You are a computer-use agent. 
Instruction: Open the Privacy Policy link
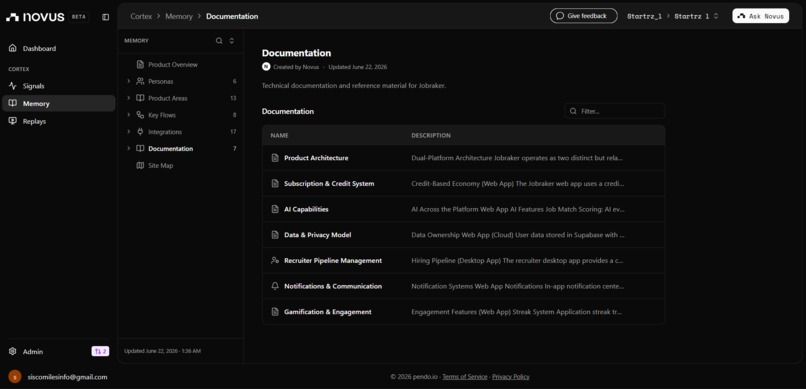(x=510, y=377)
